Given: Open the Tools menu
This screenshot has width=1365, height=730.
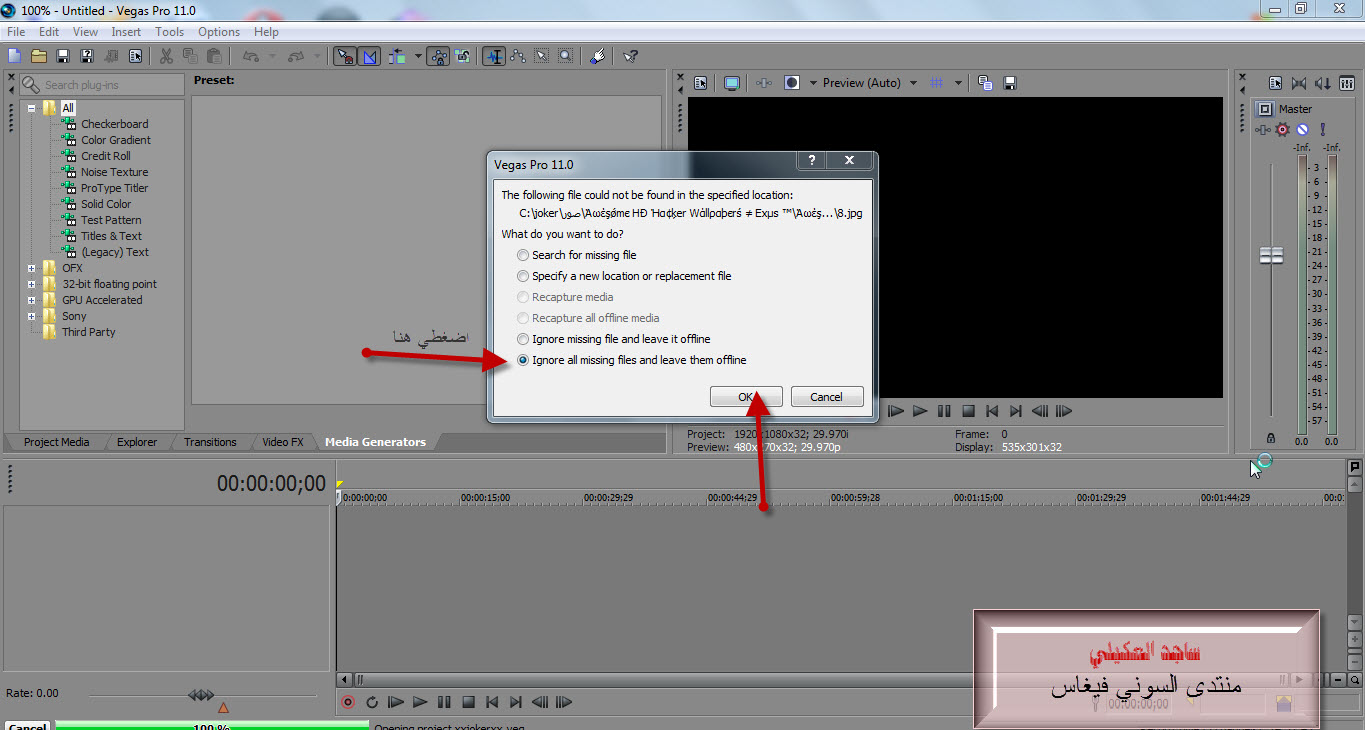Looking at the screenshot, I should tap(169, 32).
